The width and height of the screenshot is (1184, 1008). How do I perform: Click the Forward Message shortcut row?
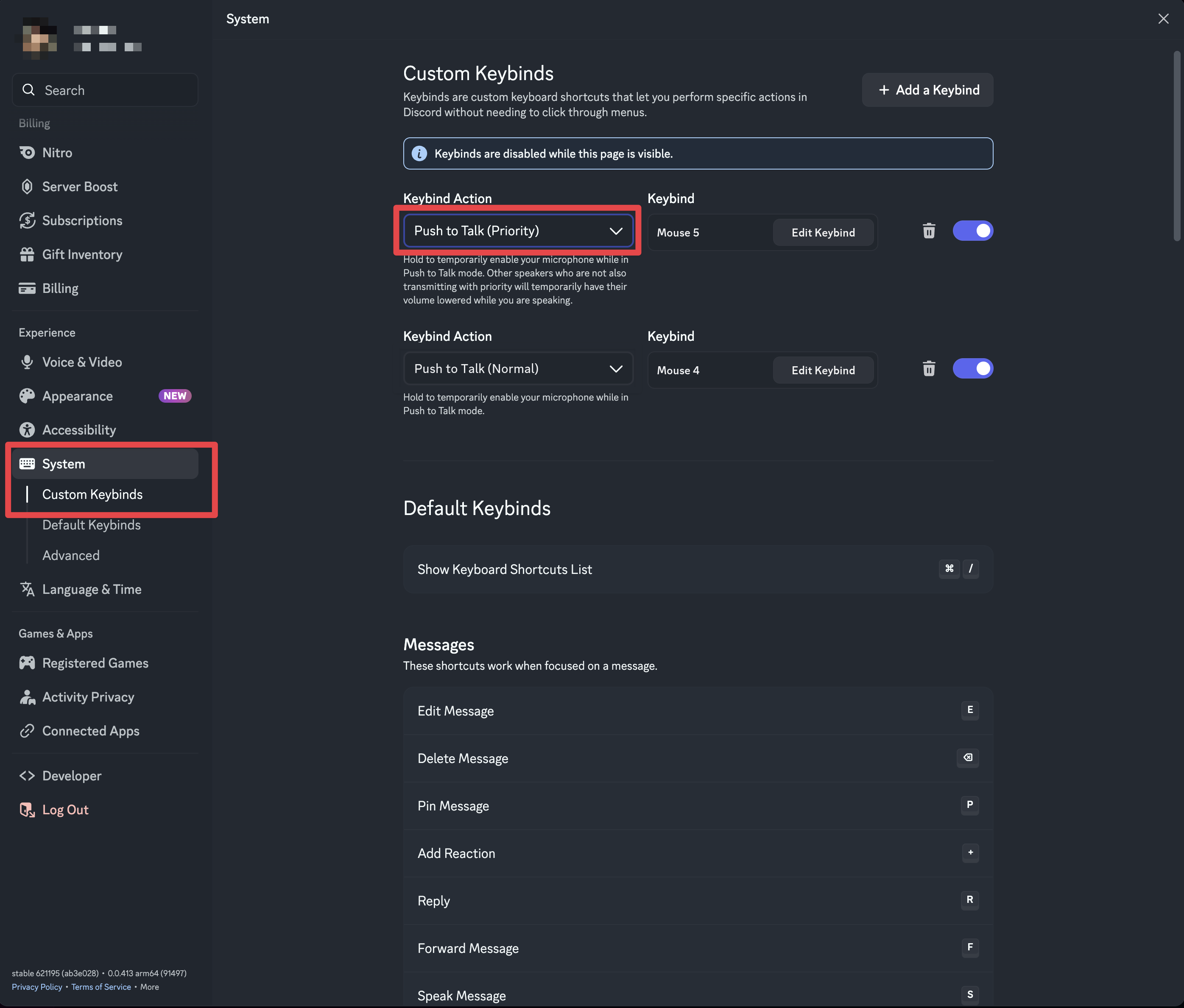[698, 947]
